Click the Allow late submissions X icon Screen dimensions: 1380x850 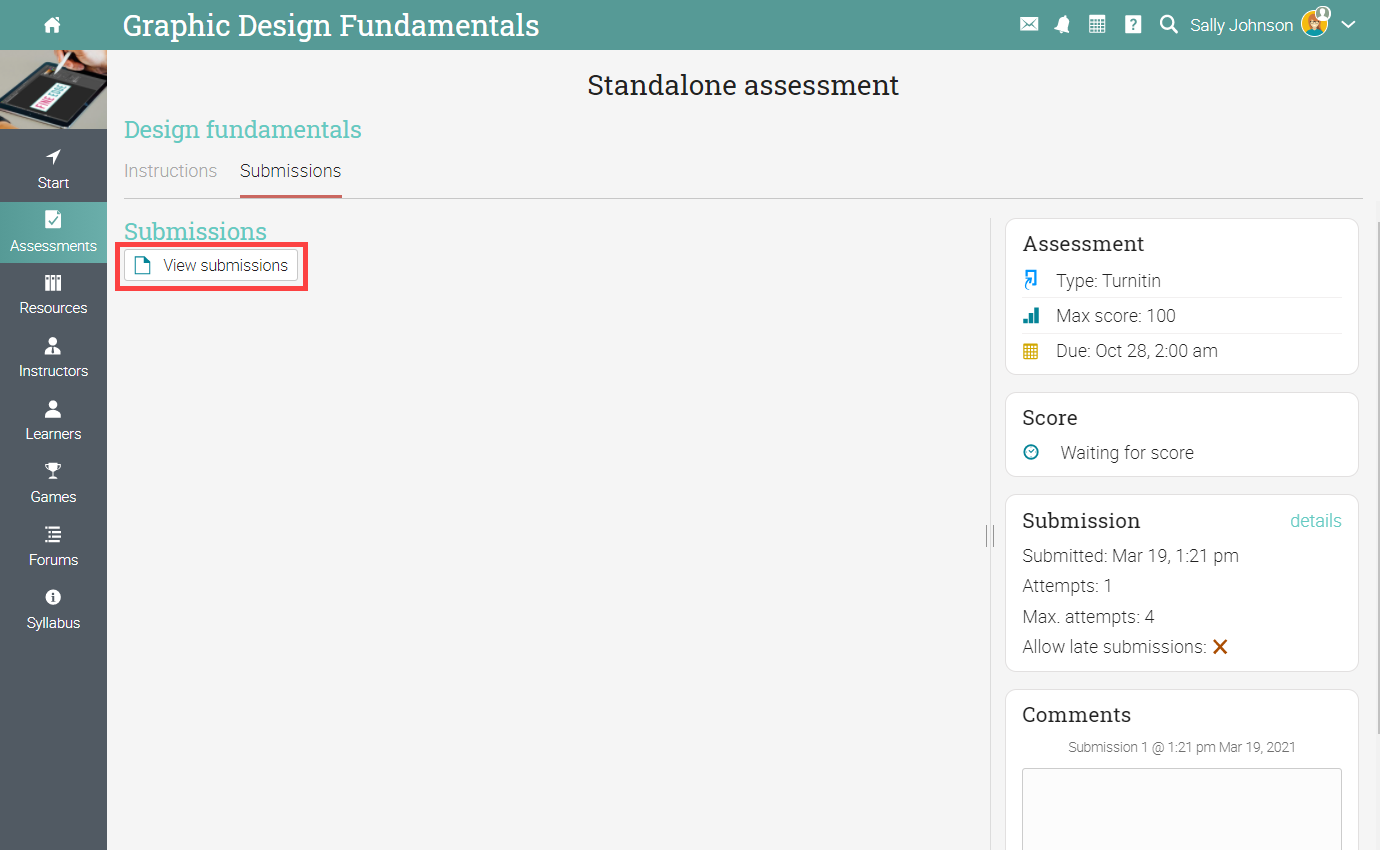(1220, 647)
